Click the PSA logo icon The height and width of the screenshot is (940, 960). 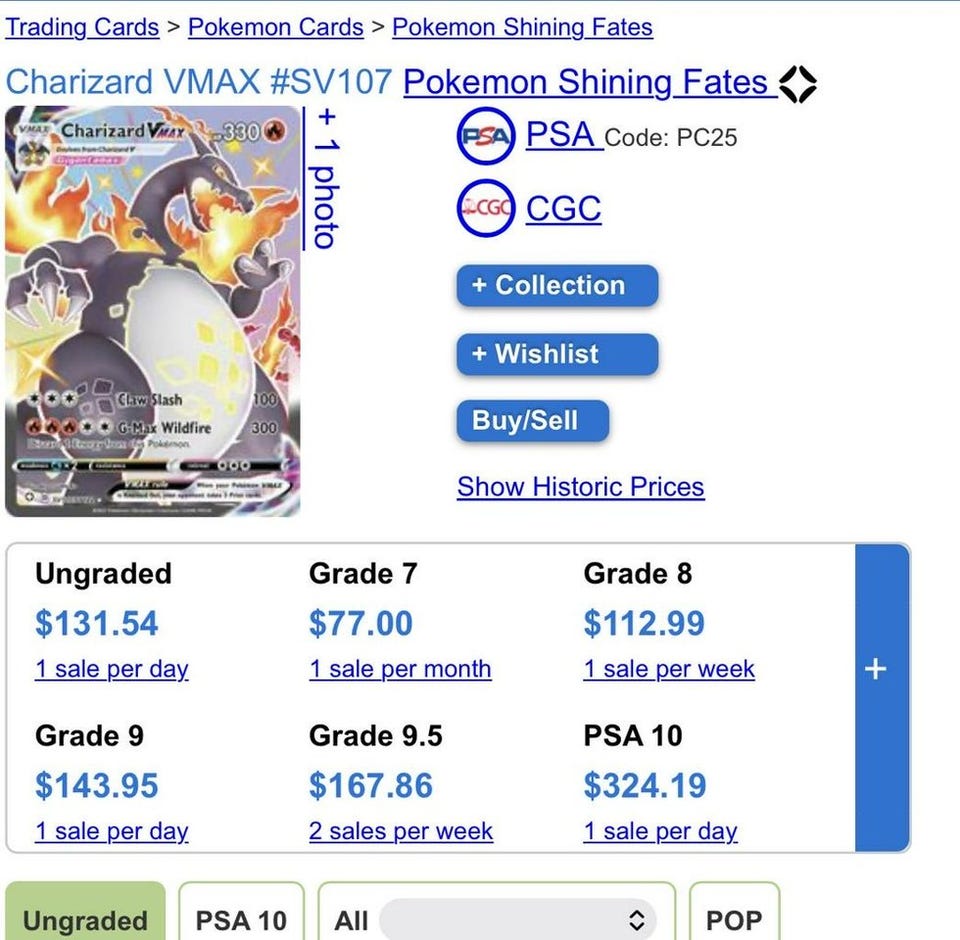pos(486,135)
